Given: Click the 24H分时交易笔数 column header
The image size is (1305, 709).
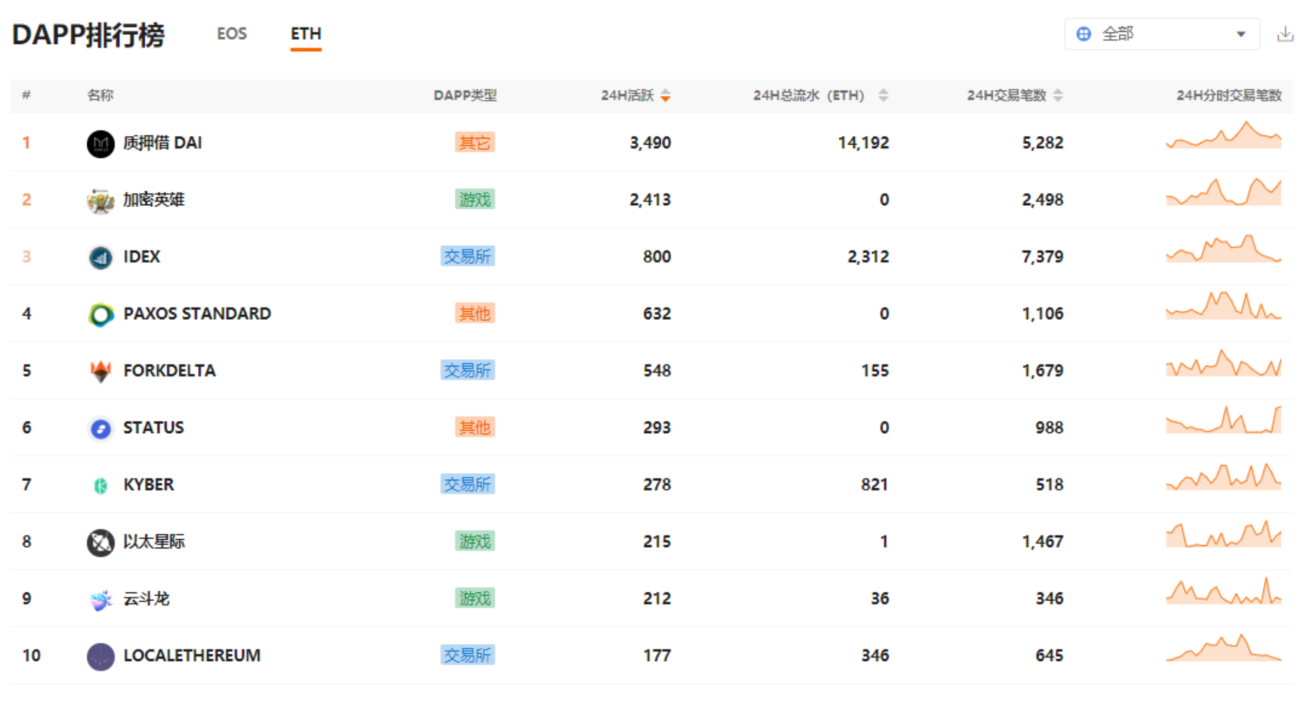Looking at the screenshot, I should [x=1229, y=96].
